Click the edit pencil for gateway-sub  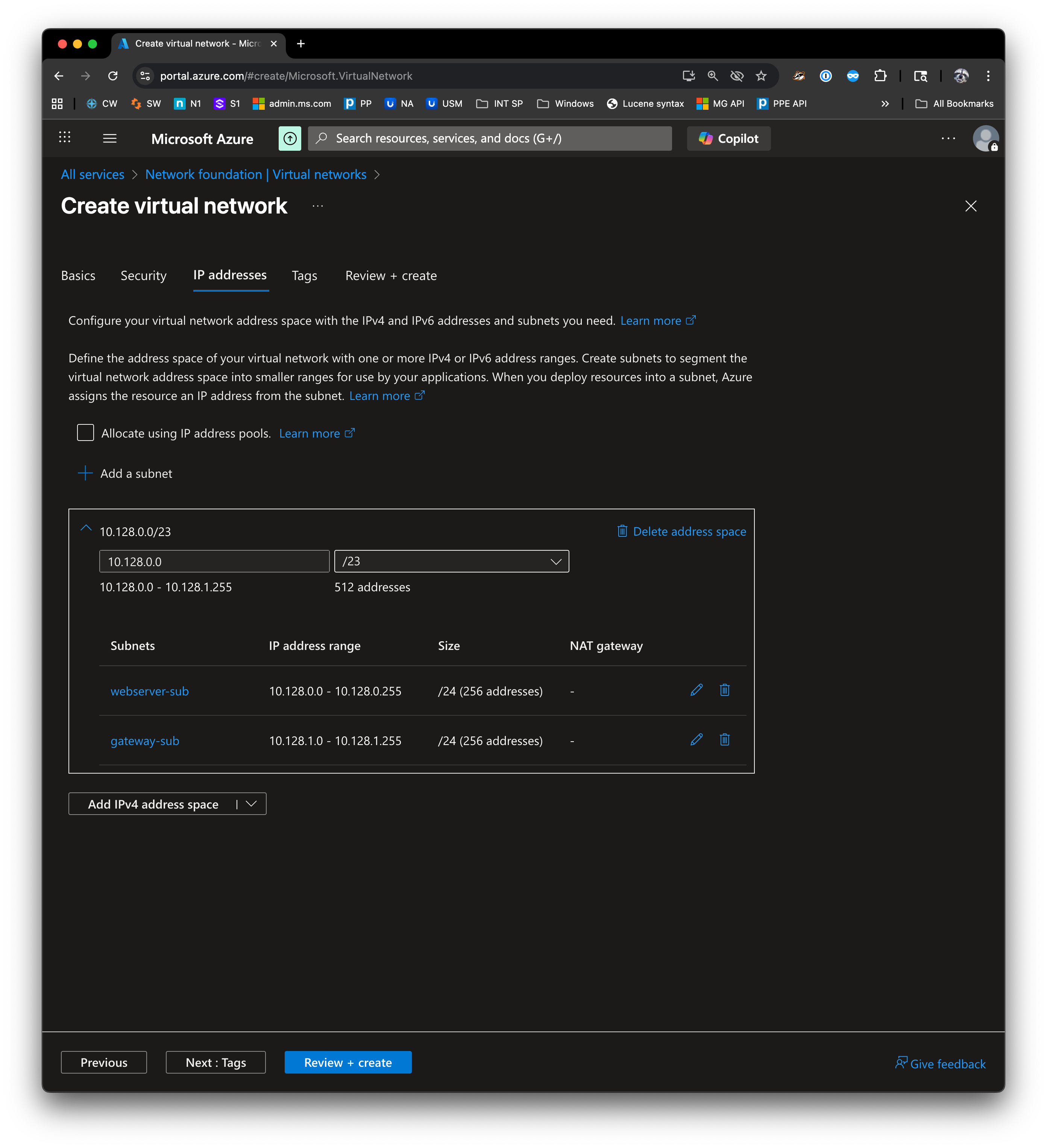[x=696, y=740]
